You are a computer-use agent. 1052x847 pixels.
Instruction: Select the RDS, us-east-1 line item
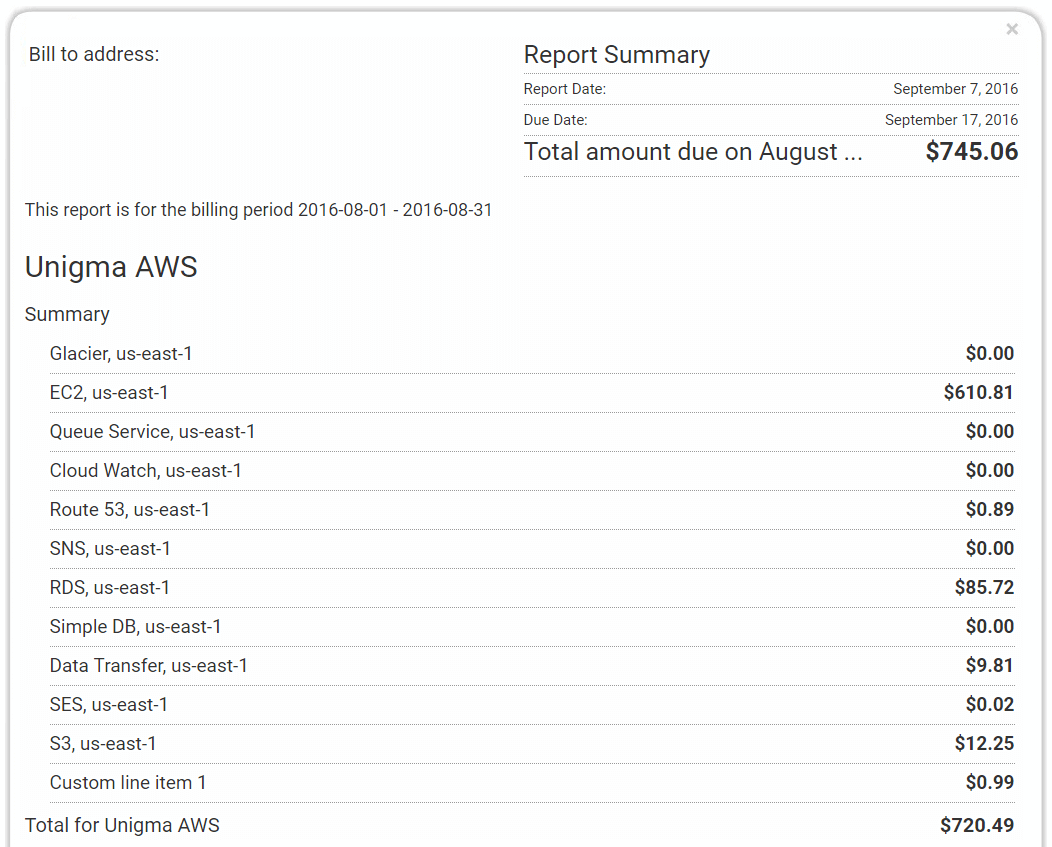click(532, 587)
